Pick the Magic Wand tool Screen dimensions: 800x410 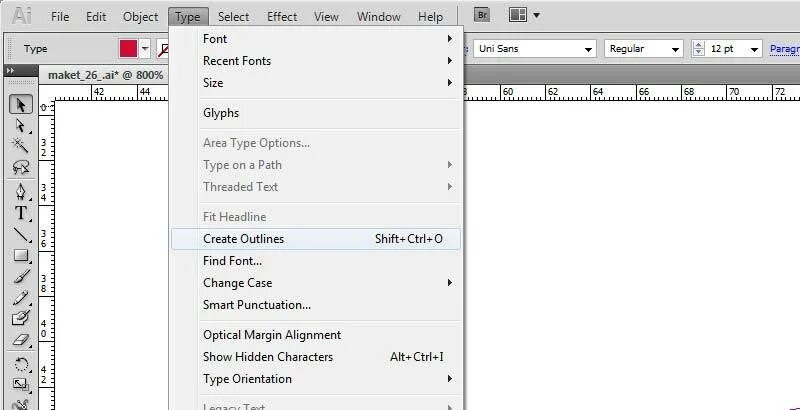[x=20, y=147]
